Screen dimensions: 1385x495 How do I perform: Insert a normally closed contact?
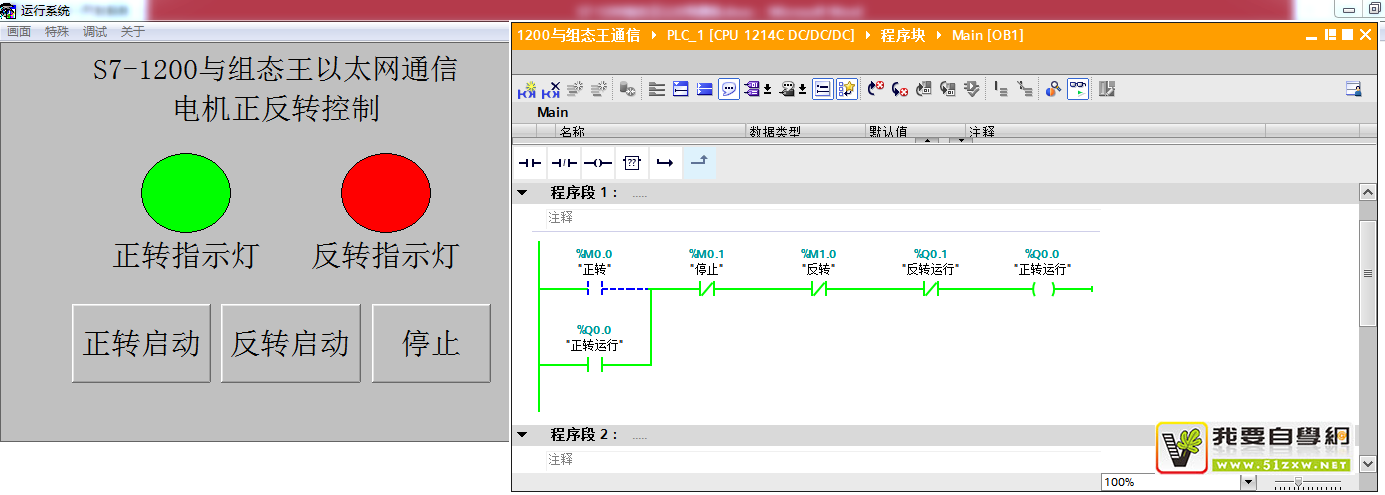(564, 162)
